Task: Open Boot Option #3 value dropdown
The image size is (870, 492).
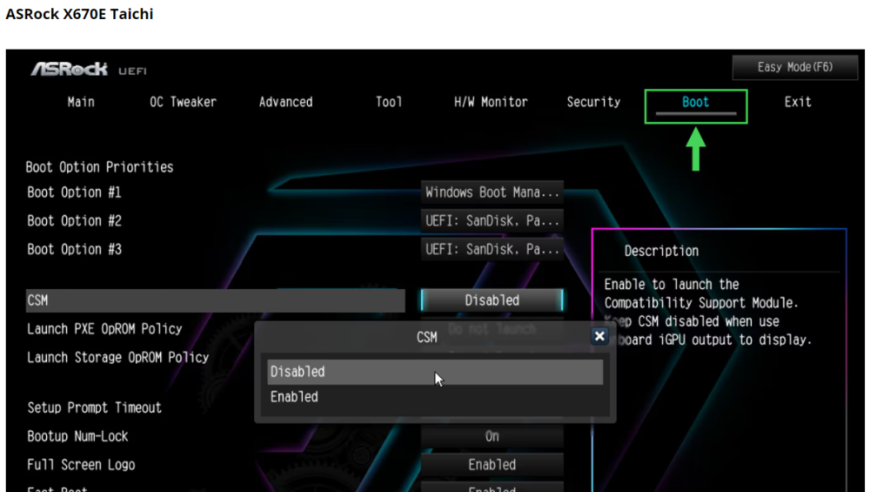Action: coord(492,249)
